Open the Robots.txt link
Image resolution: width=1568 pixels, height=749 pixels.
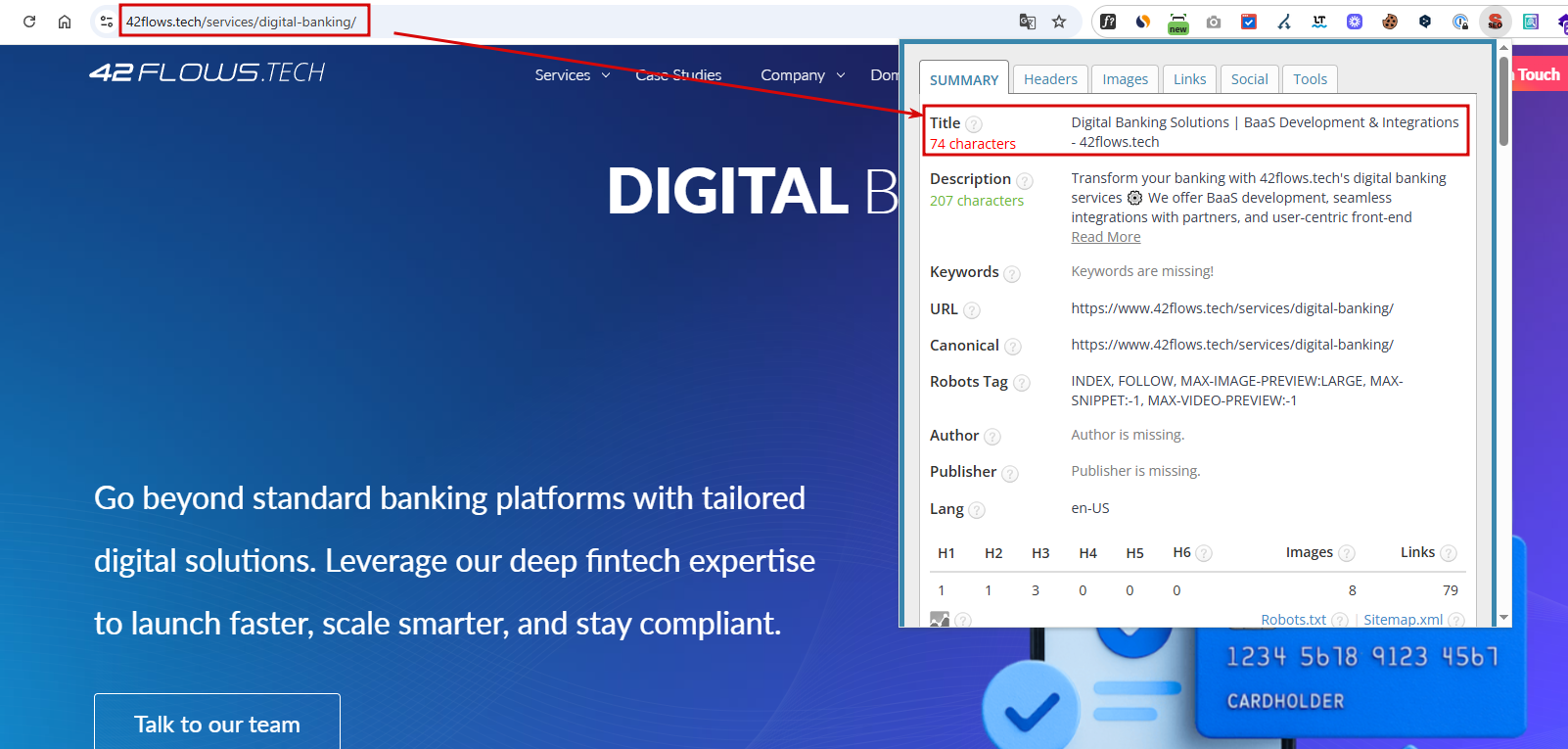click(1293, 620)
